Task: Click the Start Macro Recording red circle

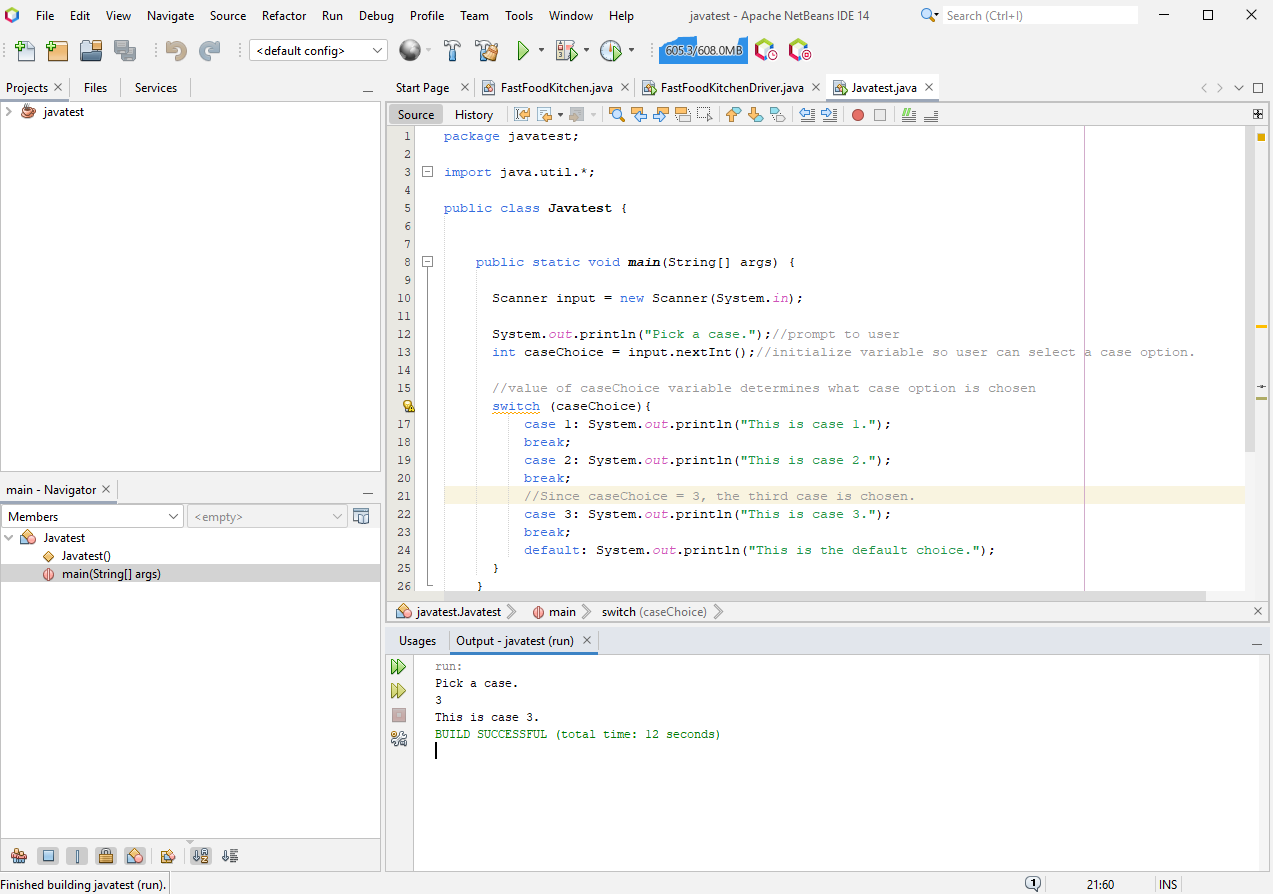Action: click(x=858, y=115)
